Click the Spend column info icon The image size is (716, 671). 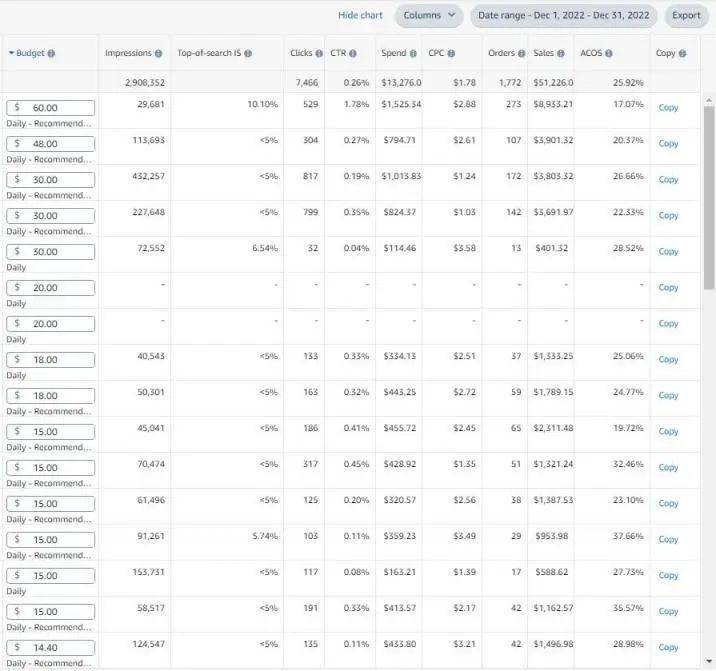point(413,53)
